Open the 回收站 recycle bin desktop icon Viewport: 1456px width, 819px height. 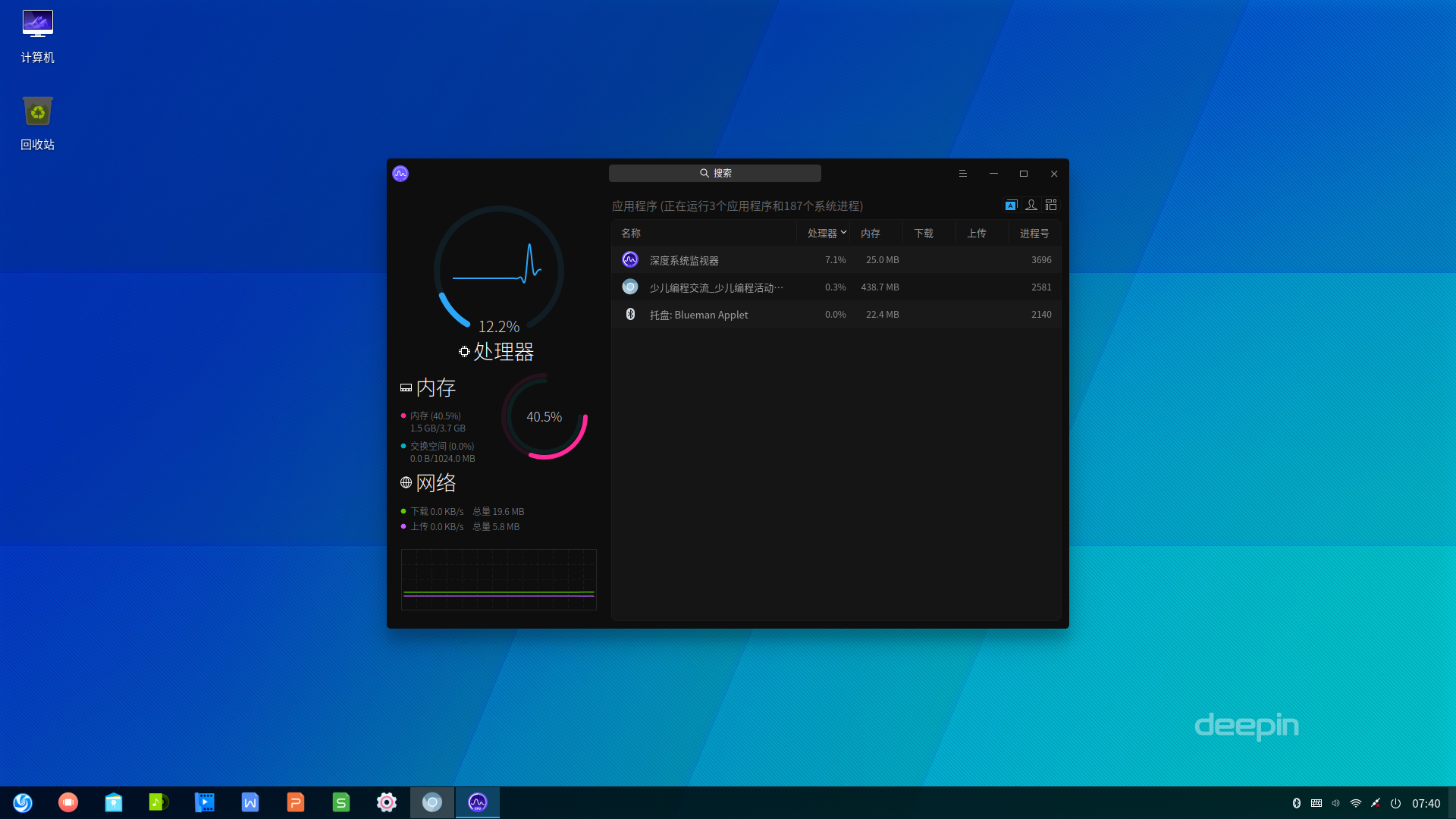[x=37, y=123]
